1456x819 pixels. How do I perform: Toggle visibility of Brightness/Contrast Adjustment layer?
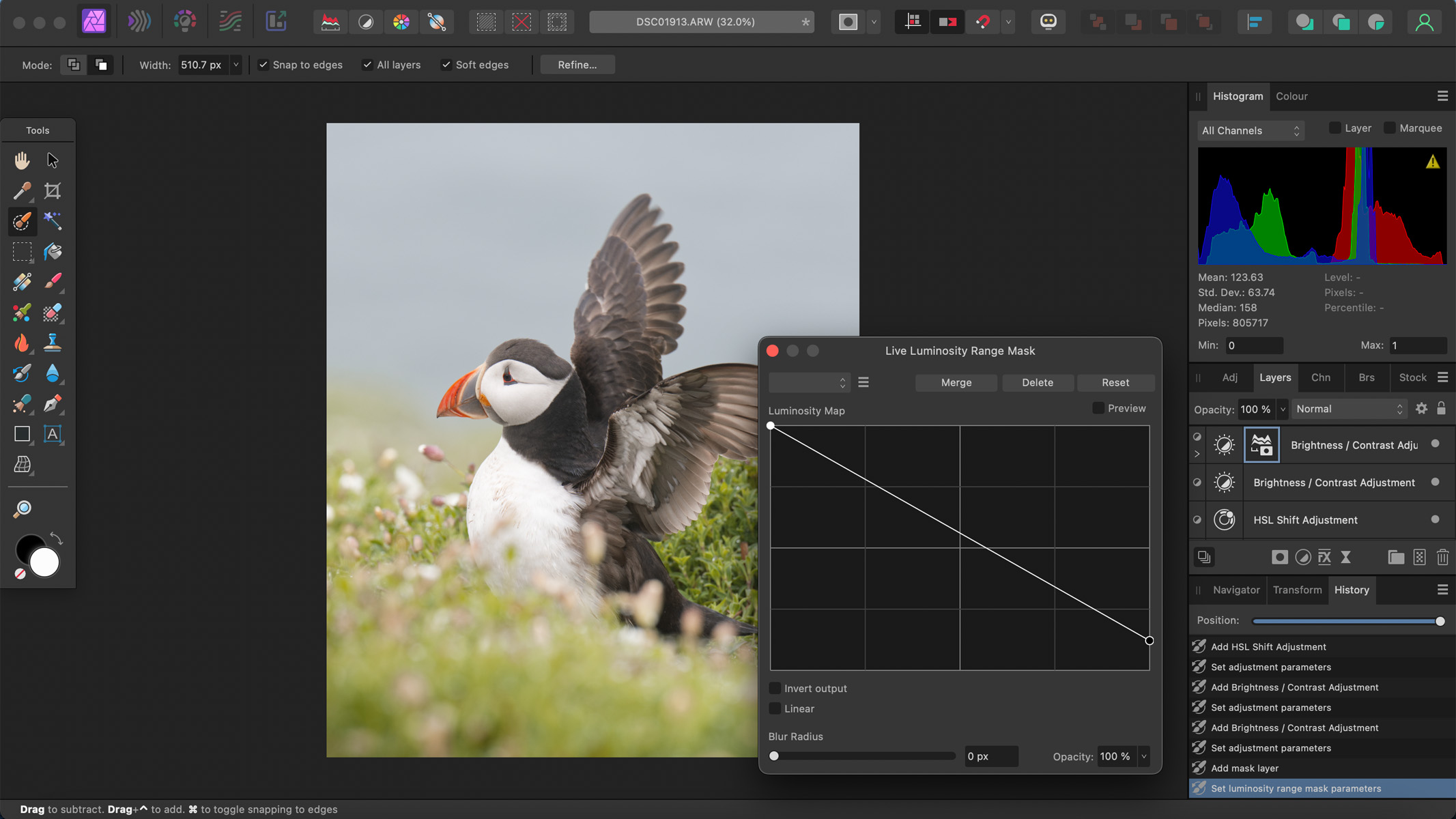coord(1198,482)
